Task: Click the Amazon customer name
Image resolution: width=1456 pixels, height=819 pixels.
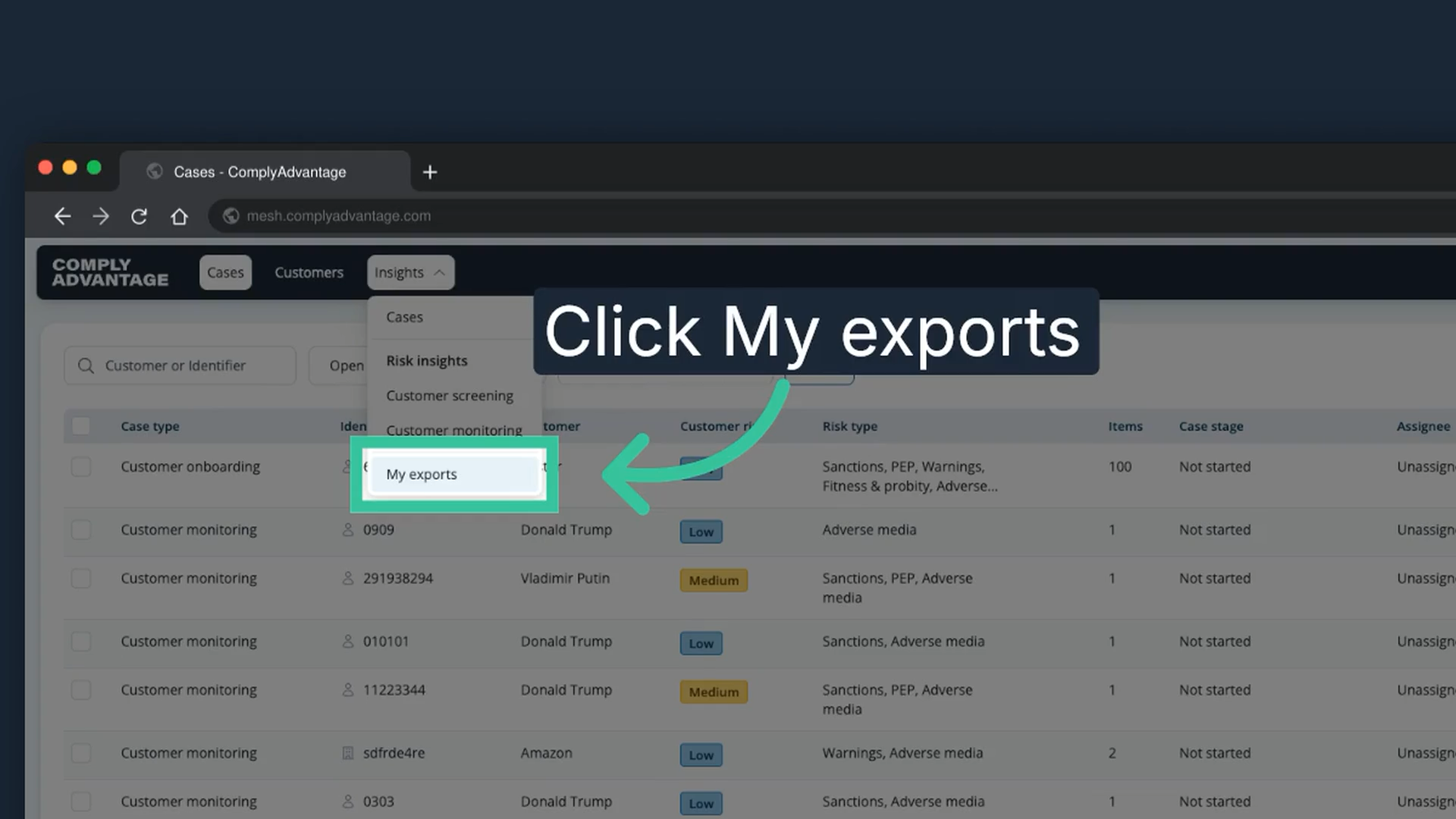Action: [546, 753]
